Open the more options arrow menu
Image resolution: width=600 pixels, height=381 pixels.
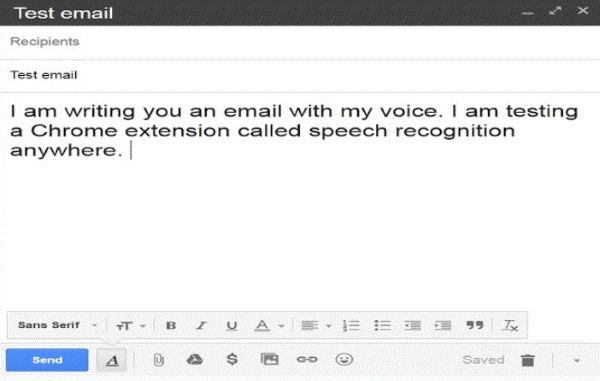tap(577, 360)
